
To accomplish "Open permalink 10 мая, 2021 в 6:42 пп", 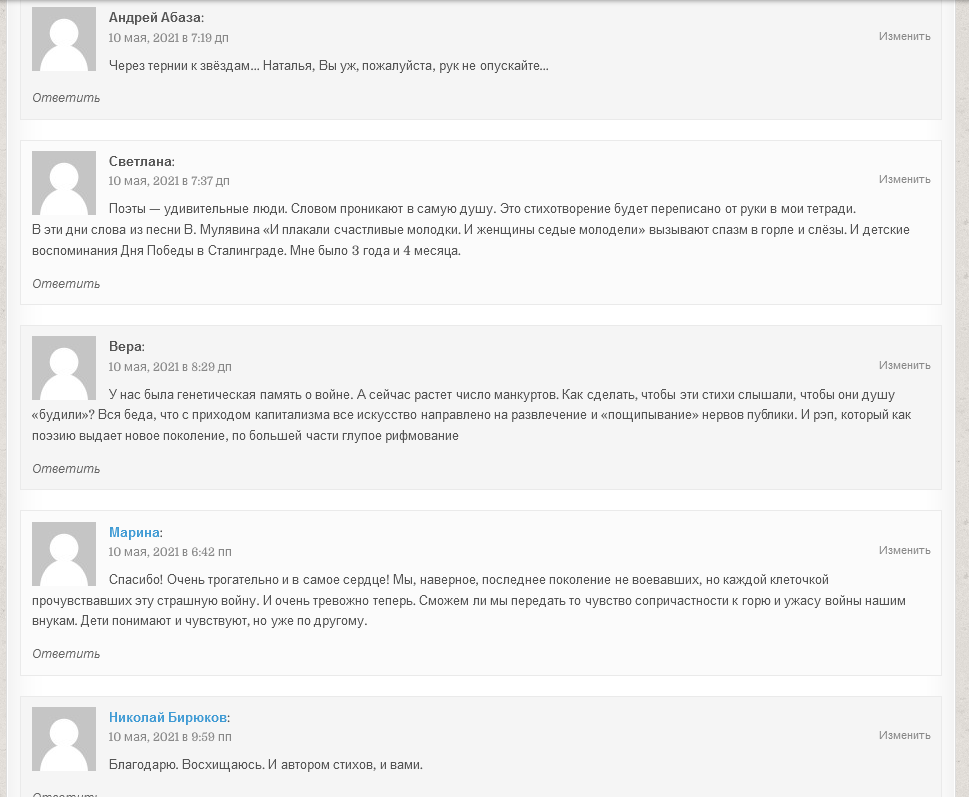I will coord(170,552).
